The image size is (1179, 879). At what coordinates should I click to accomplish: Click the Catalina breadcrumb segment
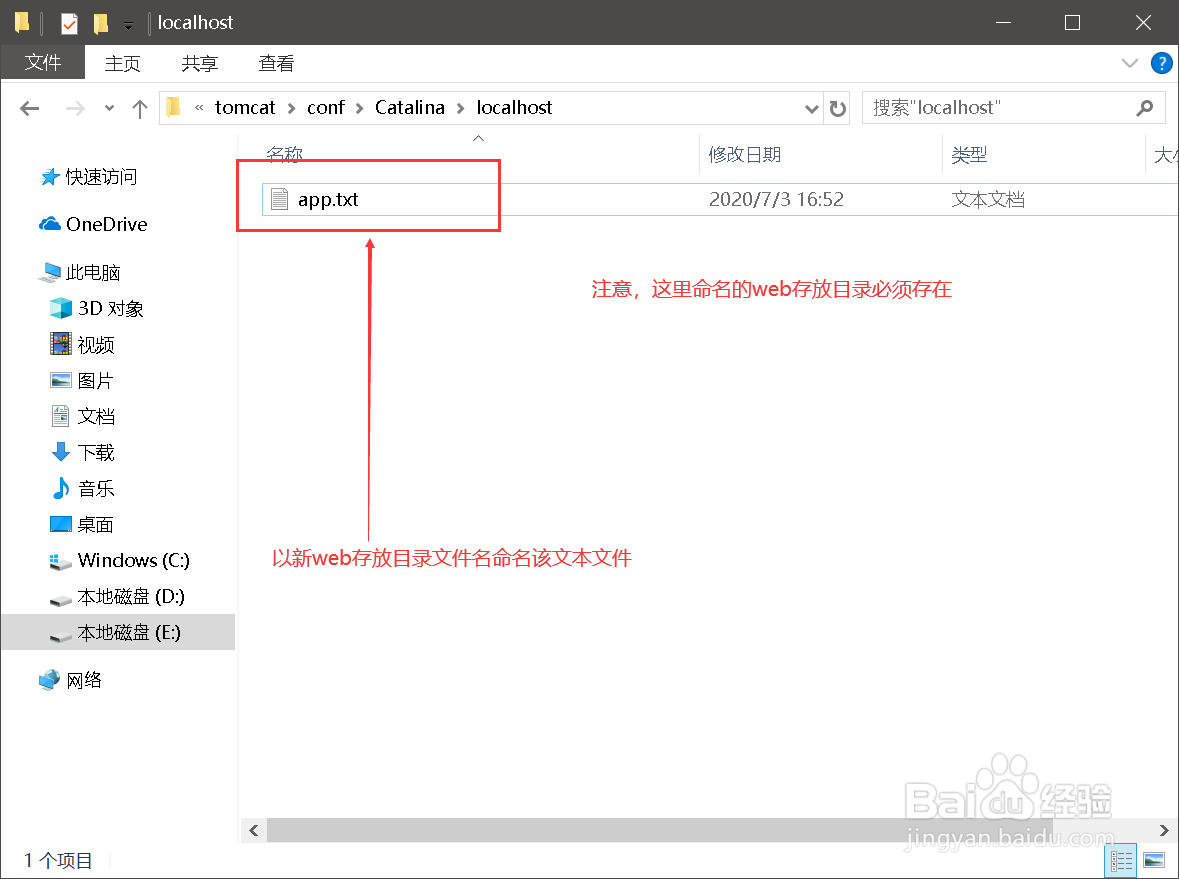point(410,108)
